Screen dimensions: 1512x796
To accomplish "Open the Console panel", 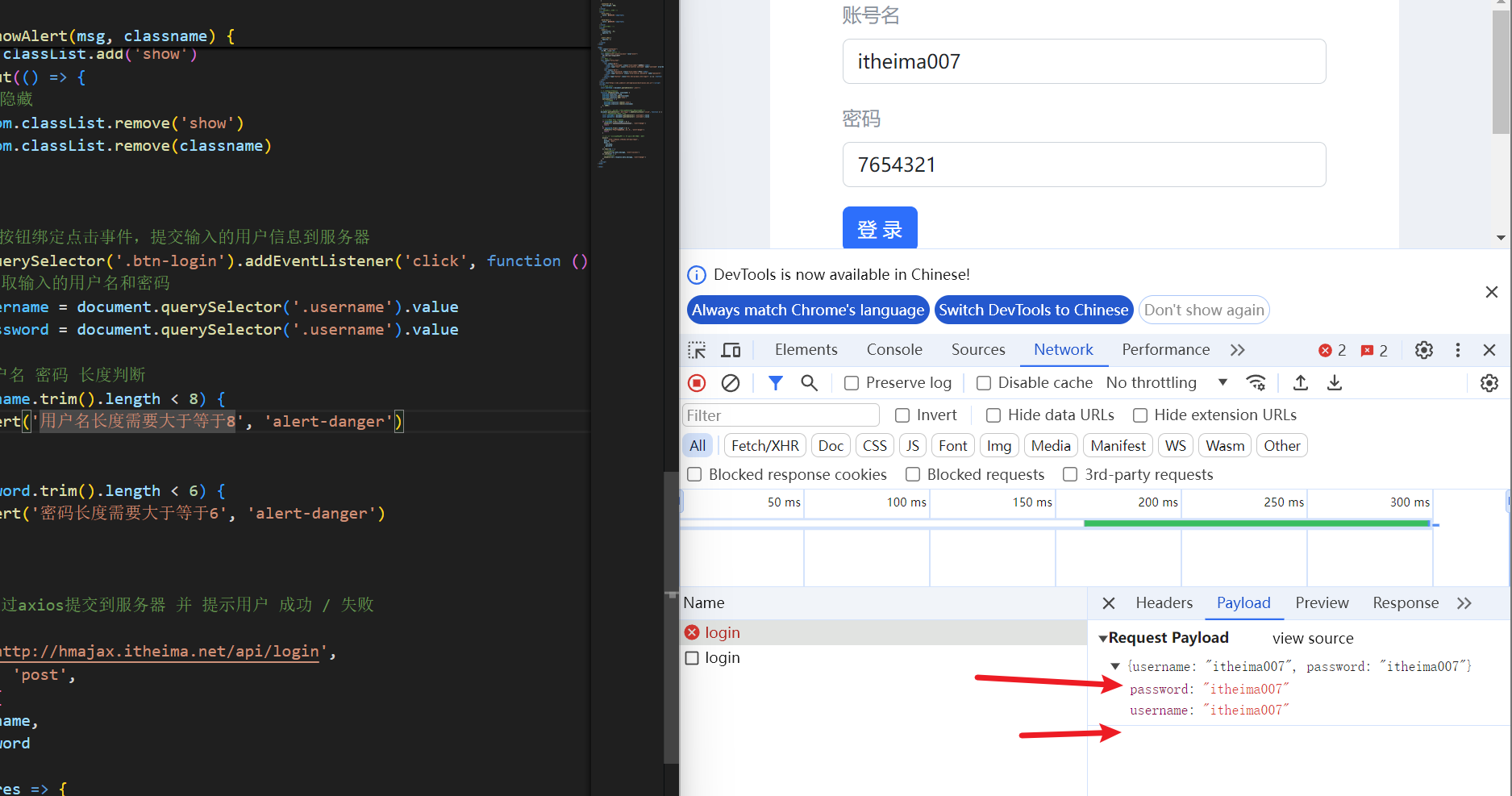I will click(x=894, y=350).
